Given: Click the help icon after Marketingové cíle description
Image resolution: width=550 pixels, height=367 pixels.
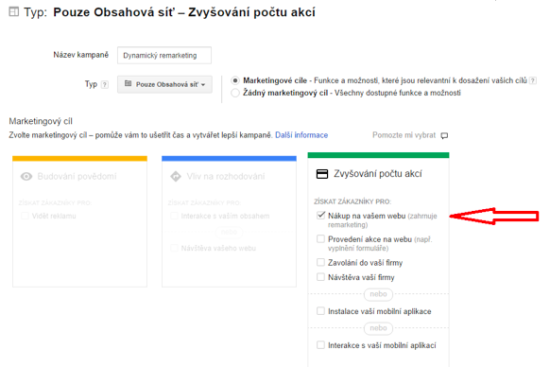Looking at the screenshot, I should tap(533, 81).
